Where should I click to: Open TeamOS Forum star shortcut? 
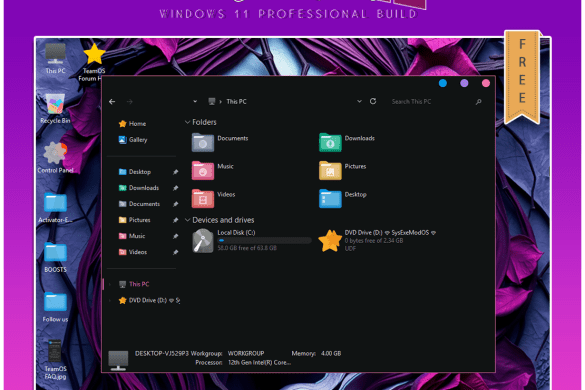(94, 62)
